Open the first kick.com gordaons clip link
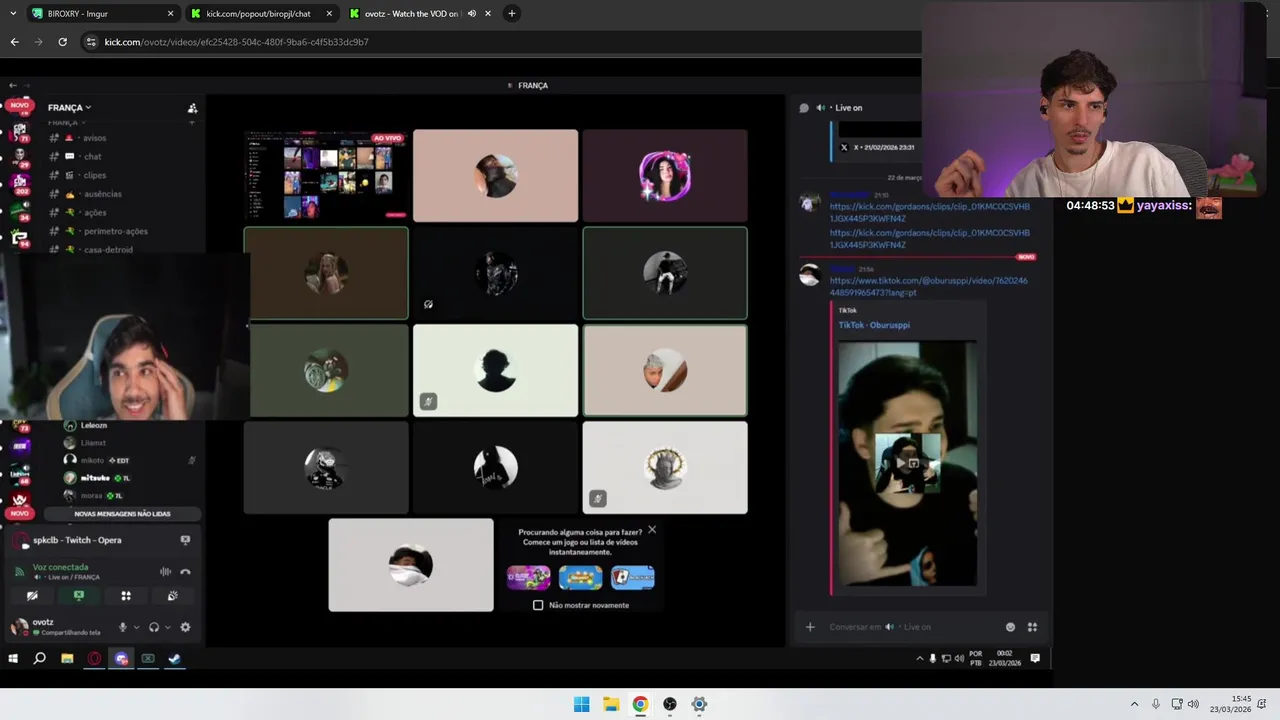 (929, 212)
